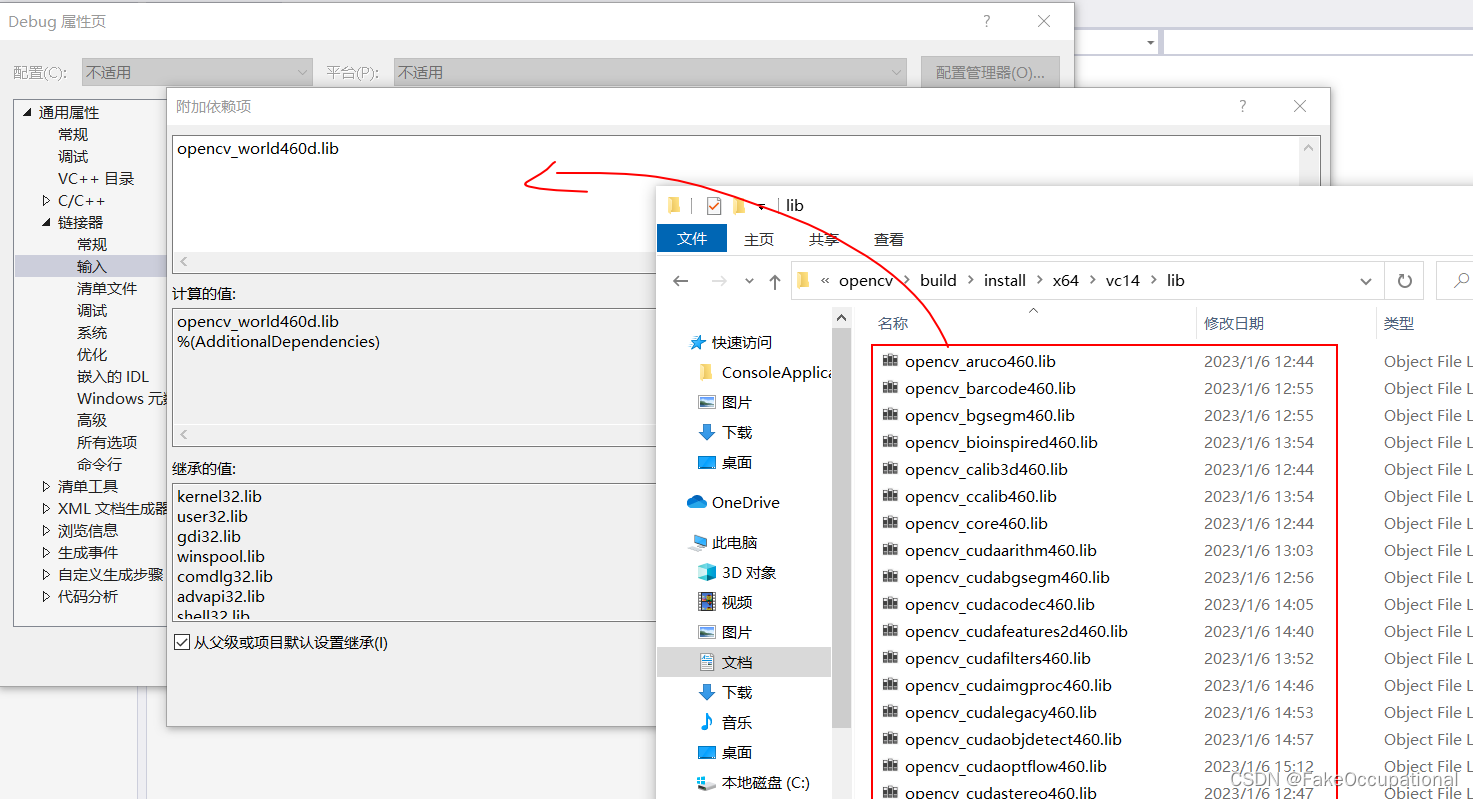
Task: Click the 配置管理器(O)... button
Action: click(990, 73)
